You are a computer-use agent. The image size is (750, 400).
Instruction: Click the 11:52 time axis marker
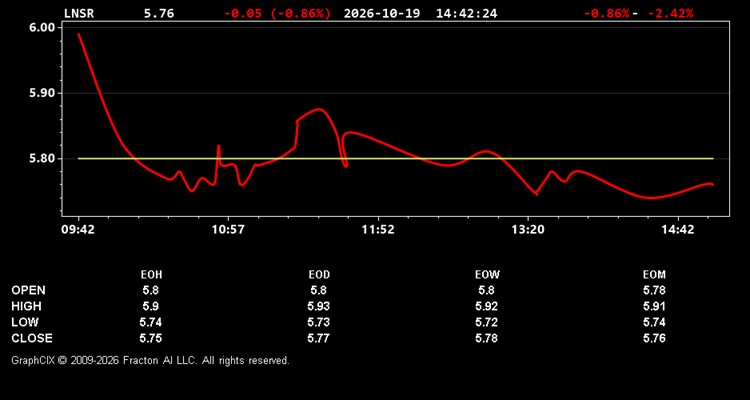click(x=378, y=230)
